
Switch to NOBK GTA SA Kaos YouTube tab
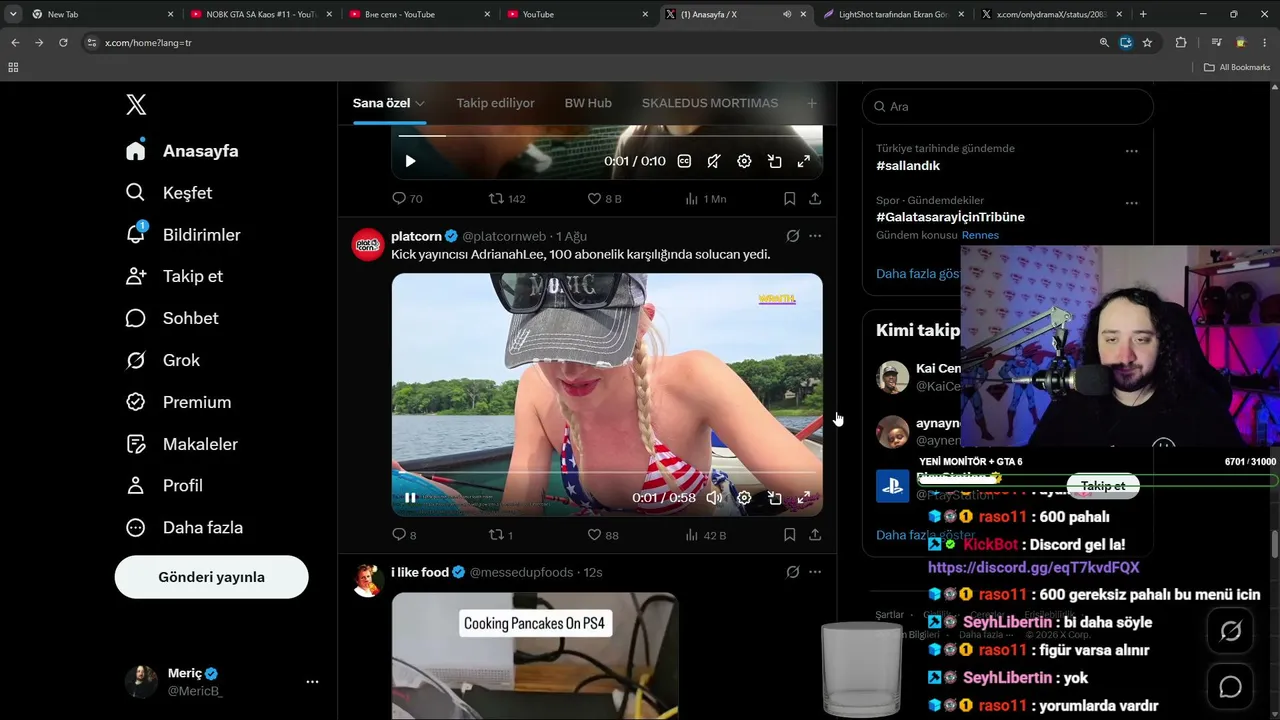click(261, 14)
